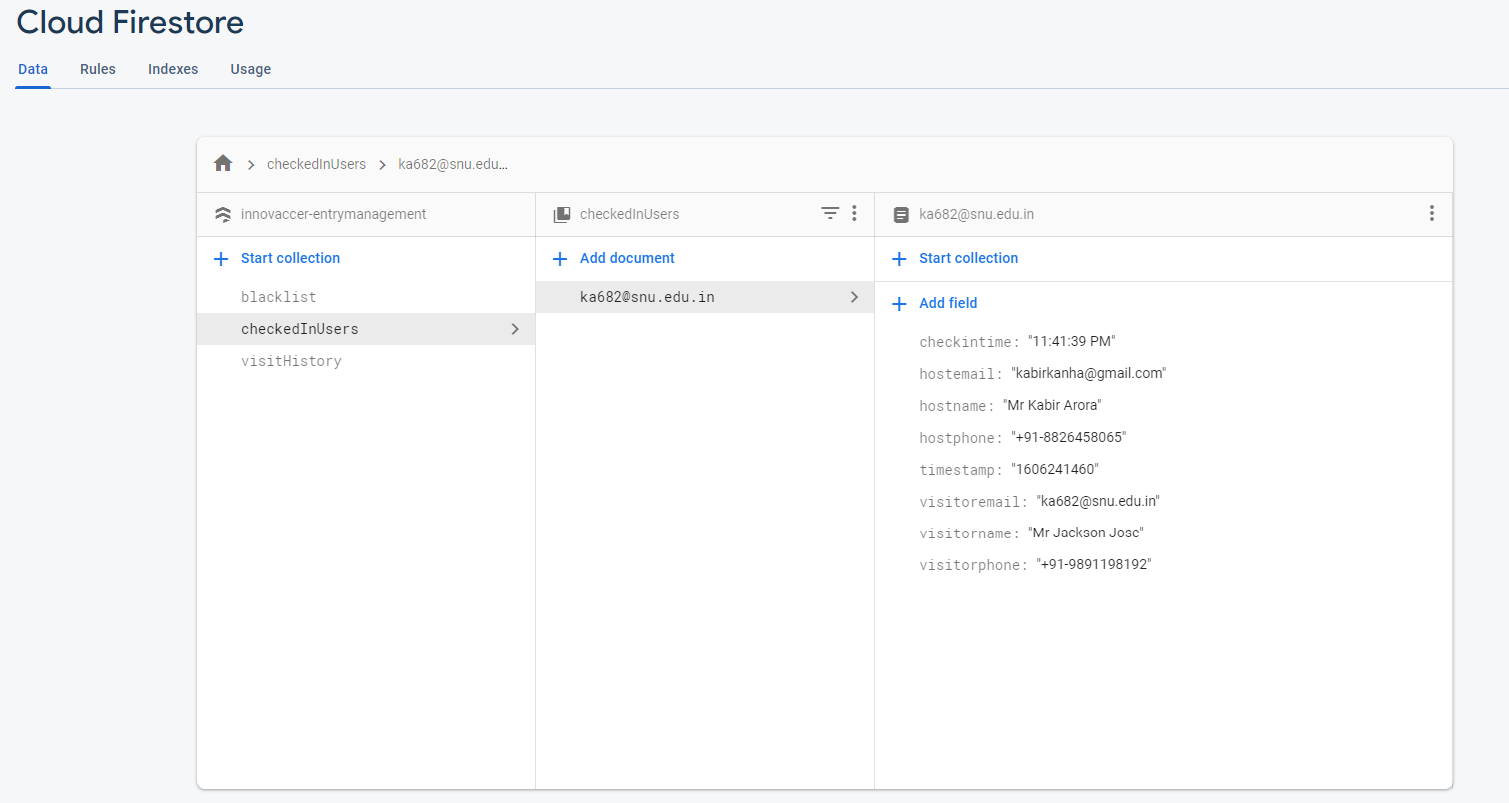The image size is (1509, 803).
Task: Click ka682@snu.edu... in the breadcrumb path
Action: (x=453, y=164)
